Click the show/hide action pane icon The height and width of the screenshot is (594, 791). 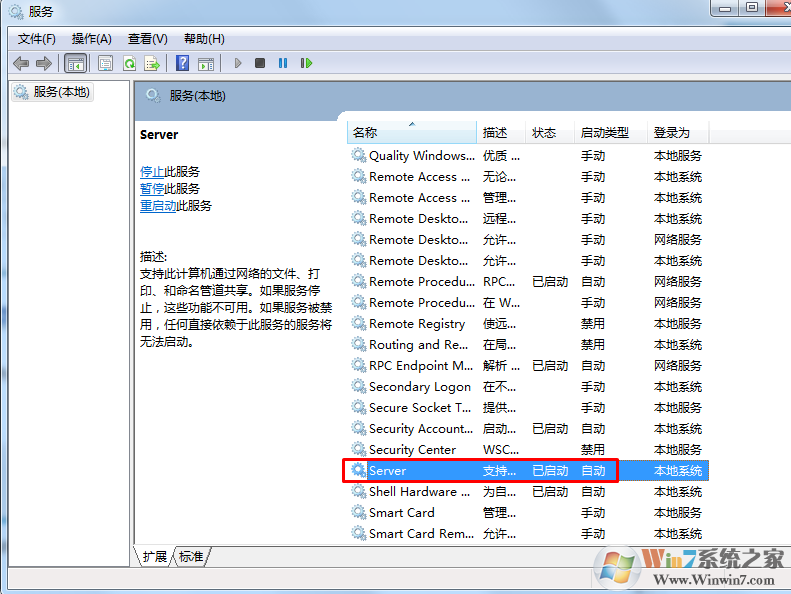coord(206,64)
